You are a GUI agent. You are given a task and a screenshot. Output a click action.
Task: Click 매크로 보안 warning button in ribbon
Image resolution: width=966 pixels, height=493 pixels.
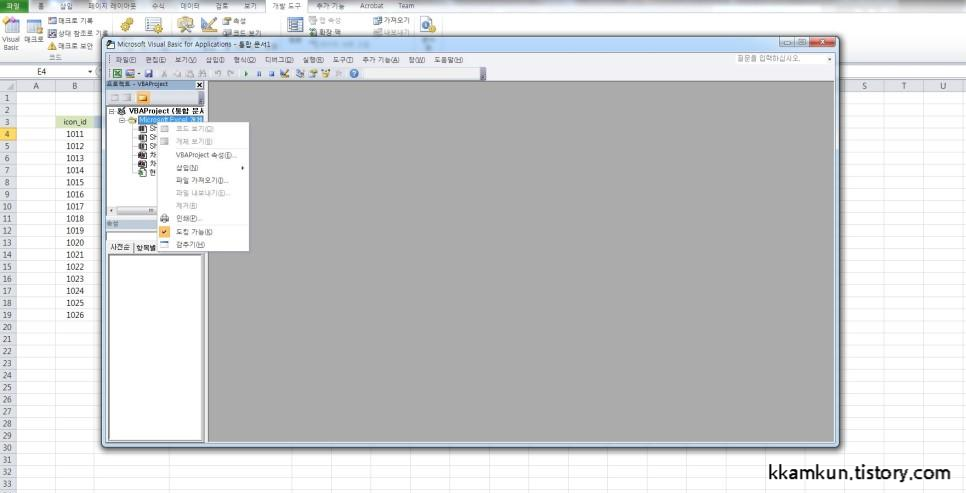click(70, 46)
